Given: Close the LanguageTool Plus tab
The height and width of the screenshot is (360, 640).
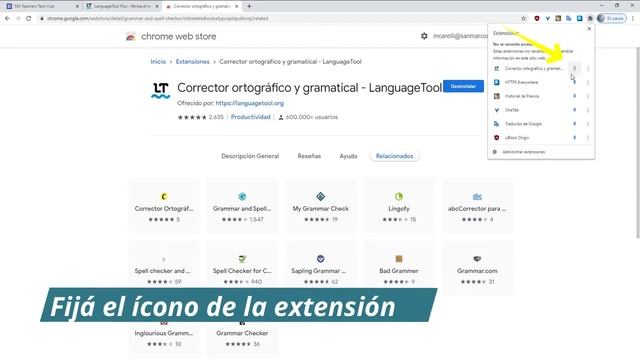Looking at the screenshot, I should pyautogui.click(x=157, y=7).
